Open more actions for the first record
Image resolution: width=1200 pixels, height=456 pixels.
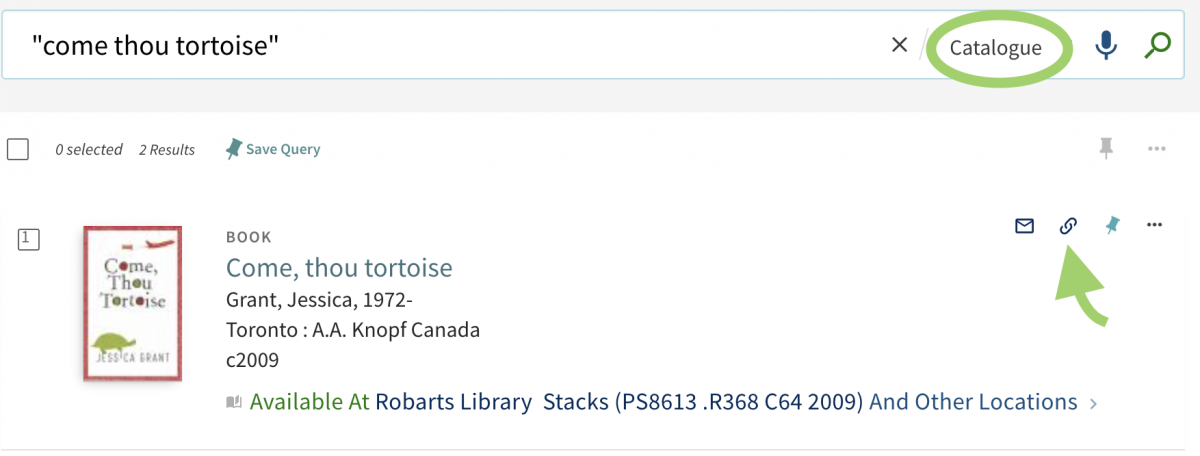click(x=1155, y=225)
